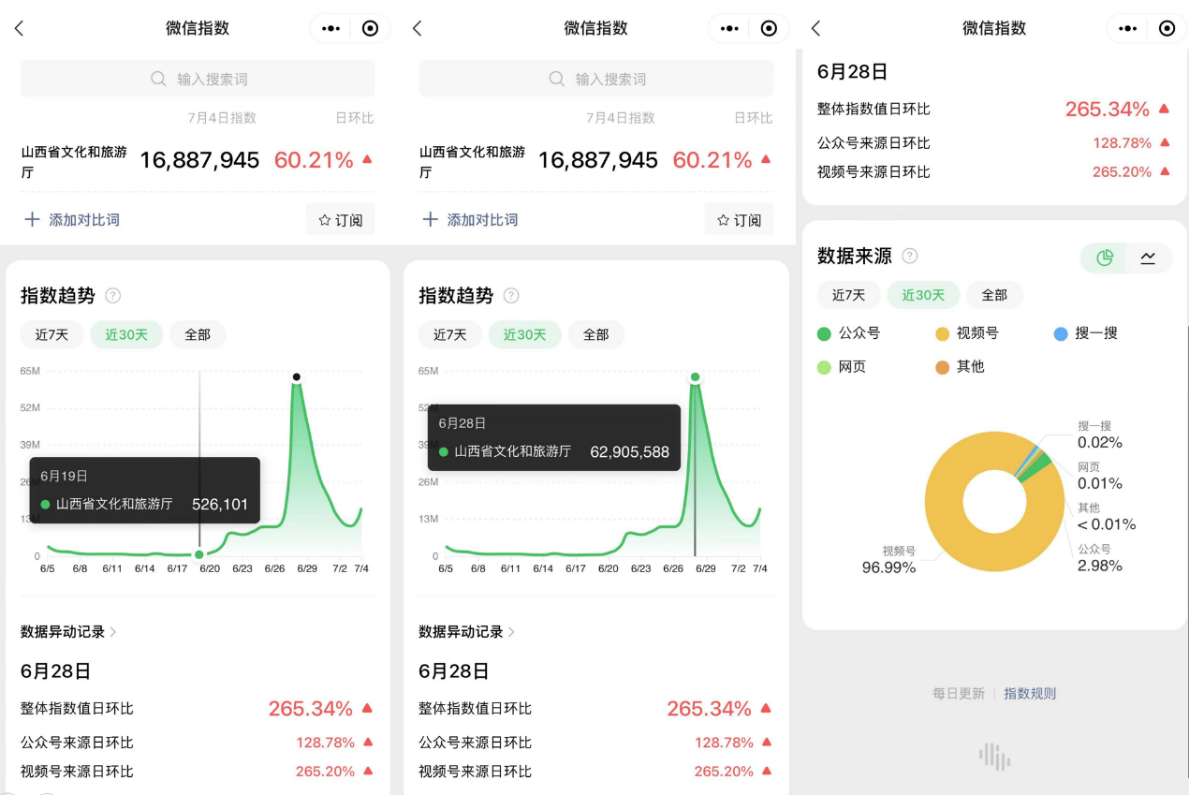Image resolution: width=1189 pixels, height=795 pixels.
Task: Toggle 视频号 legend in data source chart
Action: click(x=967, y=333)
